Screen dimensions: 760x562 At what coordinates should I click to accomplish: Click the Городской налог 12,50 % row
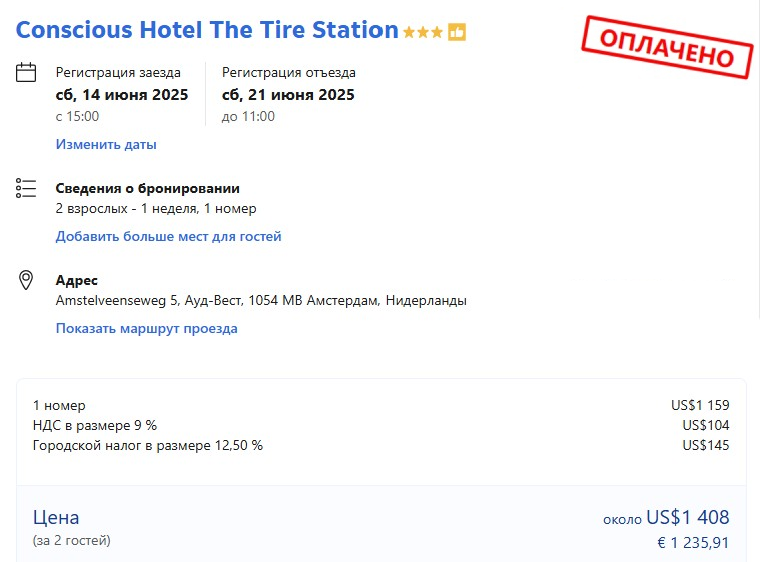tap(381, 445)
